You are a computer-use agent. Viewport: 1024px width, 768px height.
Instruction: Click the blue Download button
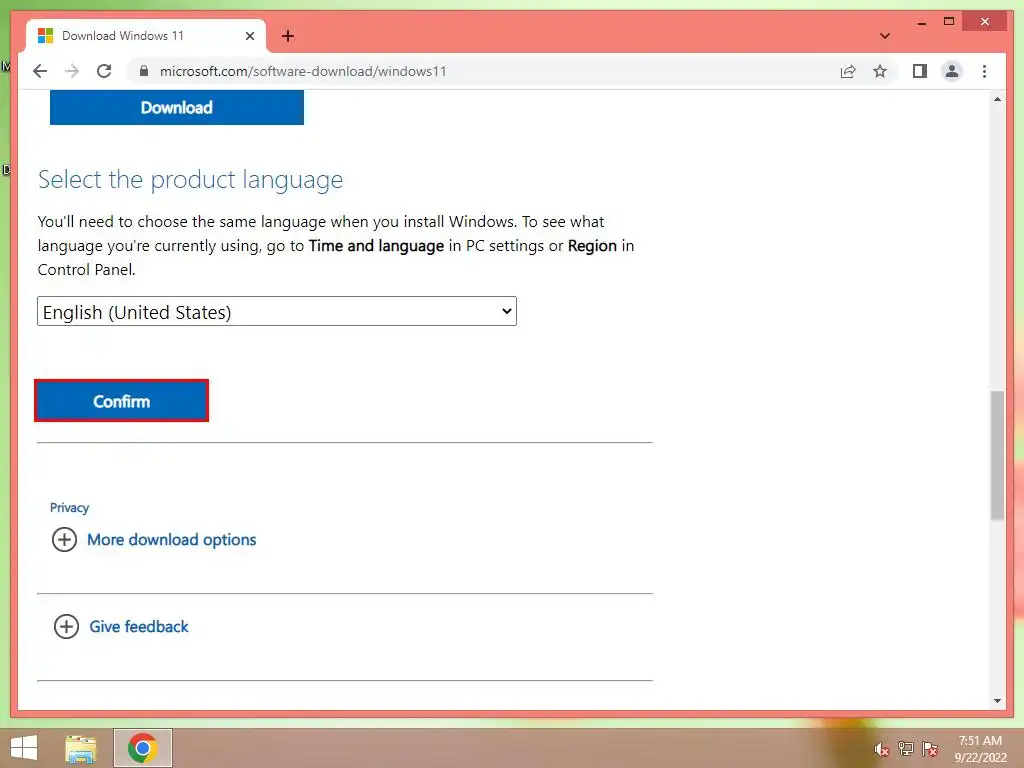click(176, 107)
